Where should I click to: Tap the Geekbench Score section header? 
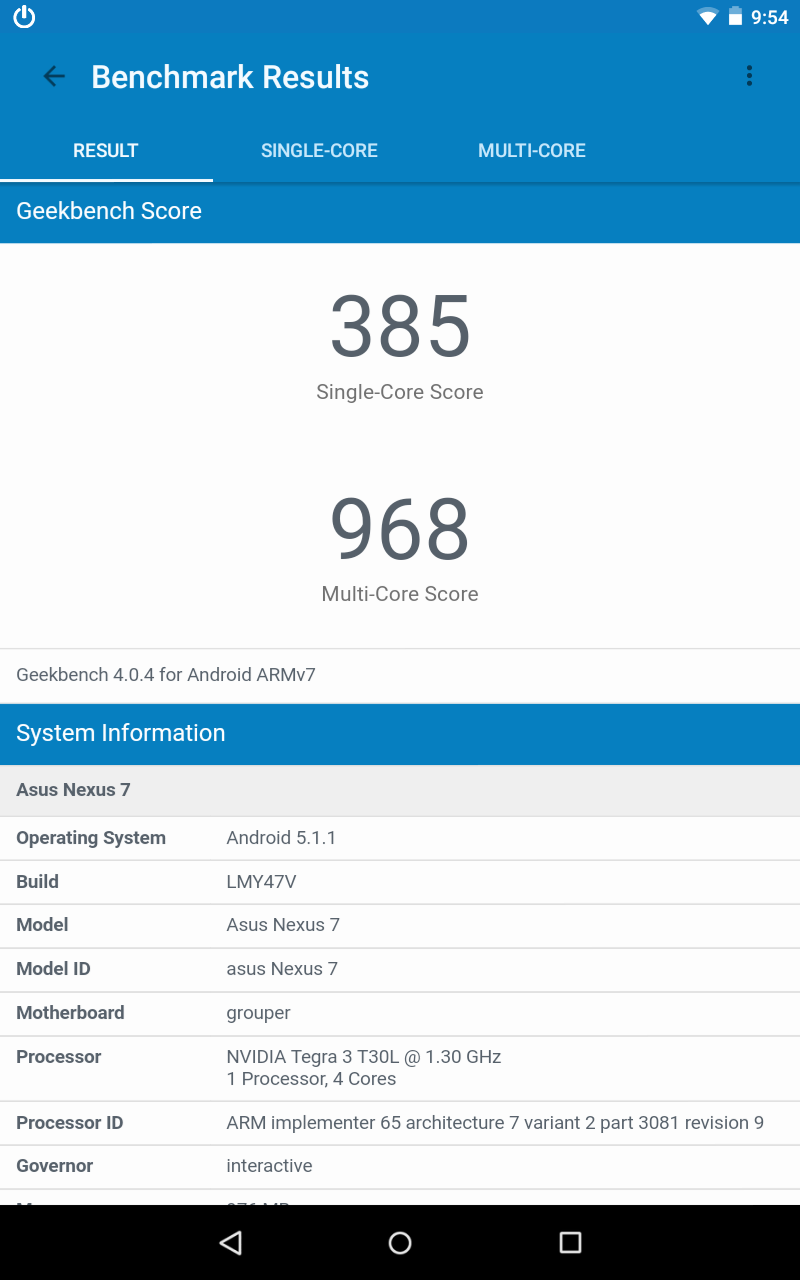coord(400,211)
